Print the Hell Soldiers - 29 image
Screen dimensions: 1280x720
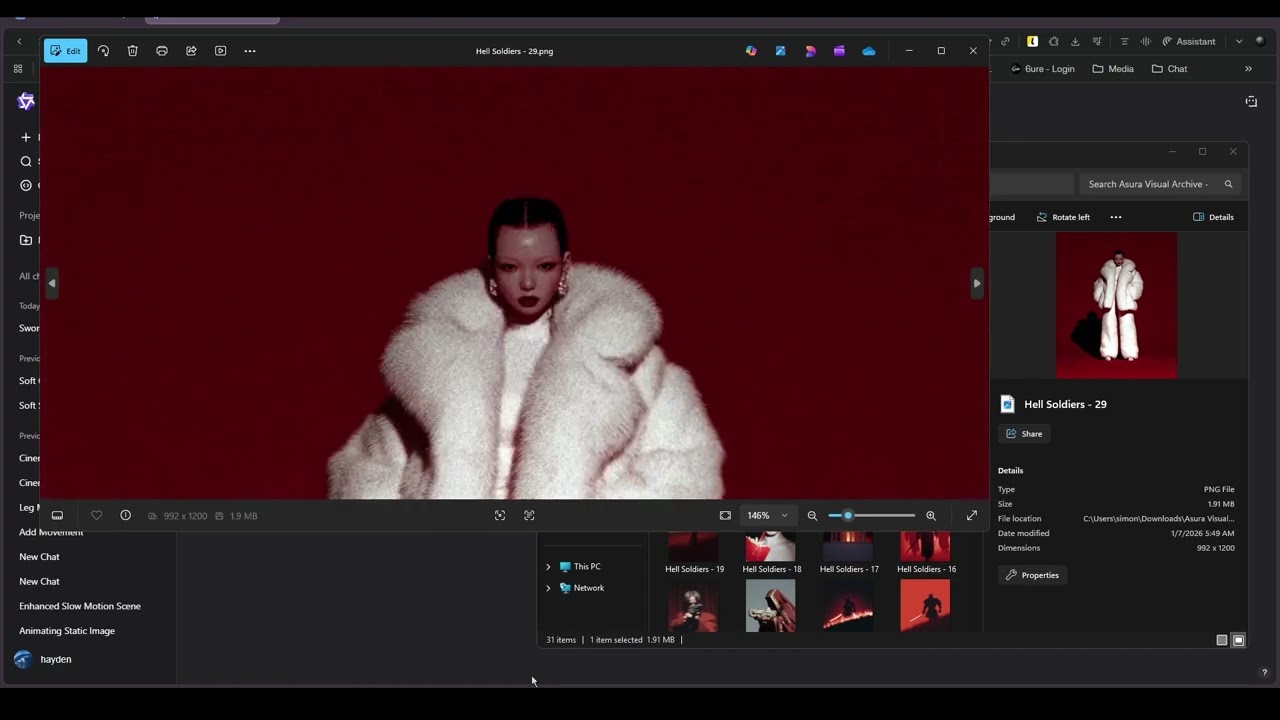[x=162, y=51]
